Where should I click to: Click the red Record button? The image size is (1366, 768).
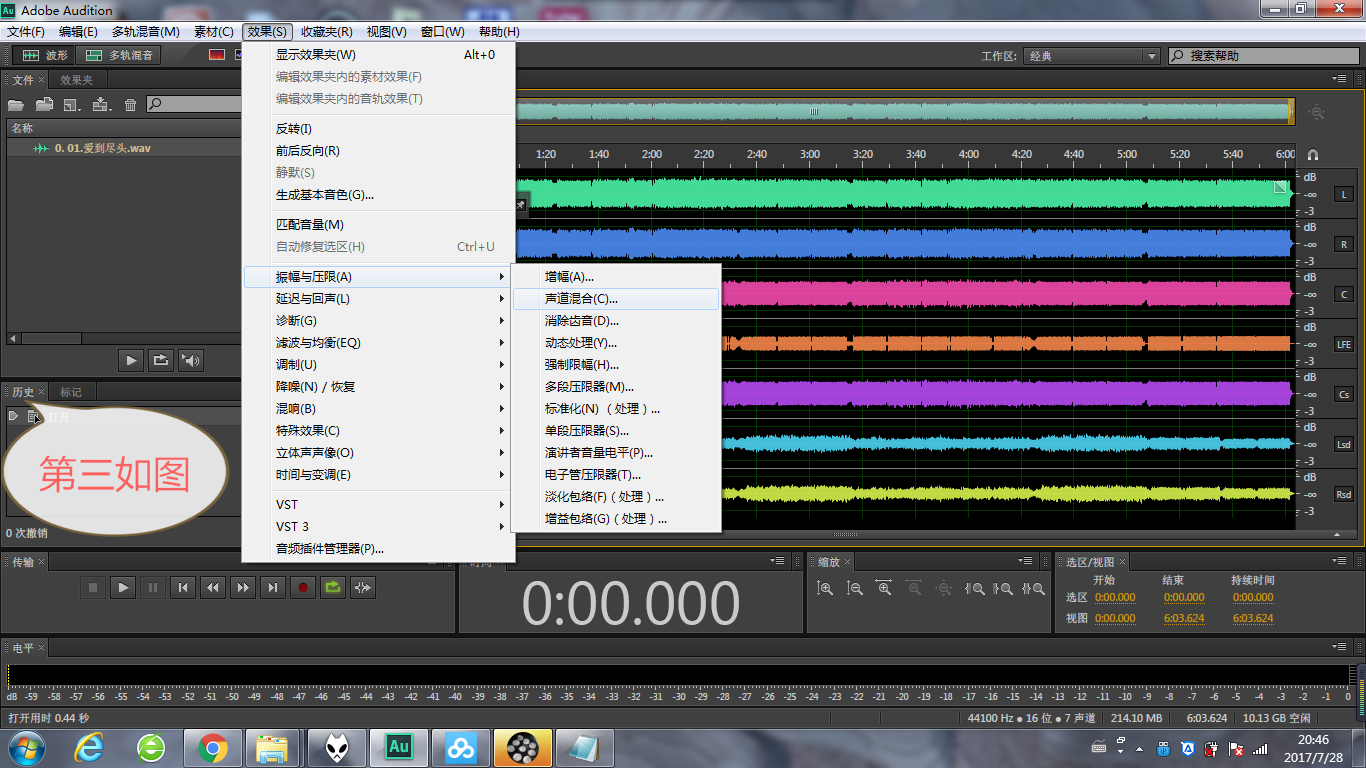point(303,588)
